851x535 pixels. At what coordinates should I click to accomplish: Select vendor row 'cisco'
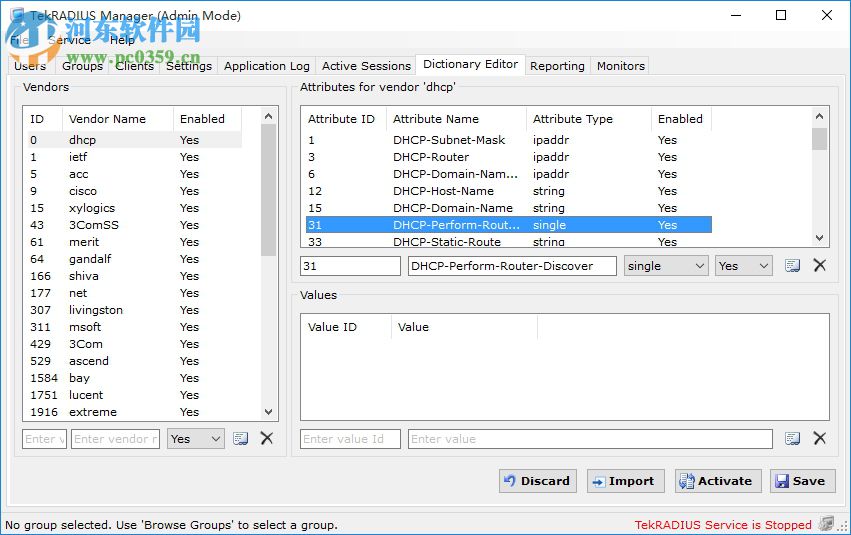tap(135, 191)
